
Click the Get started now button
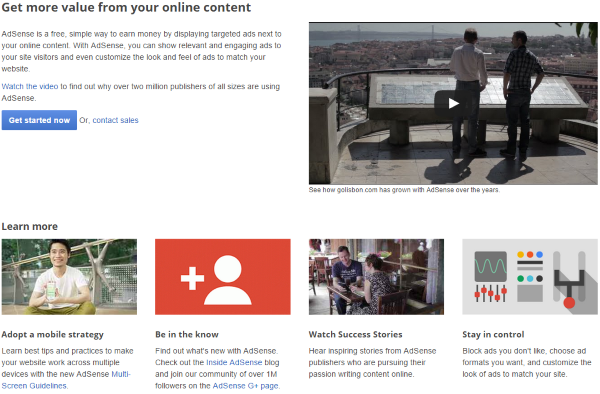[x=39, y=120]
